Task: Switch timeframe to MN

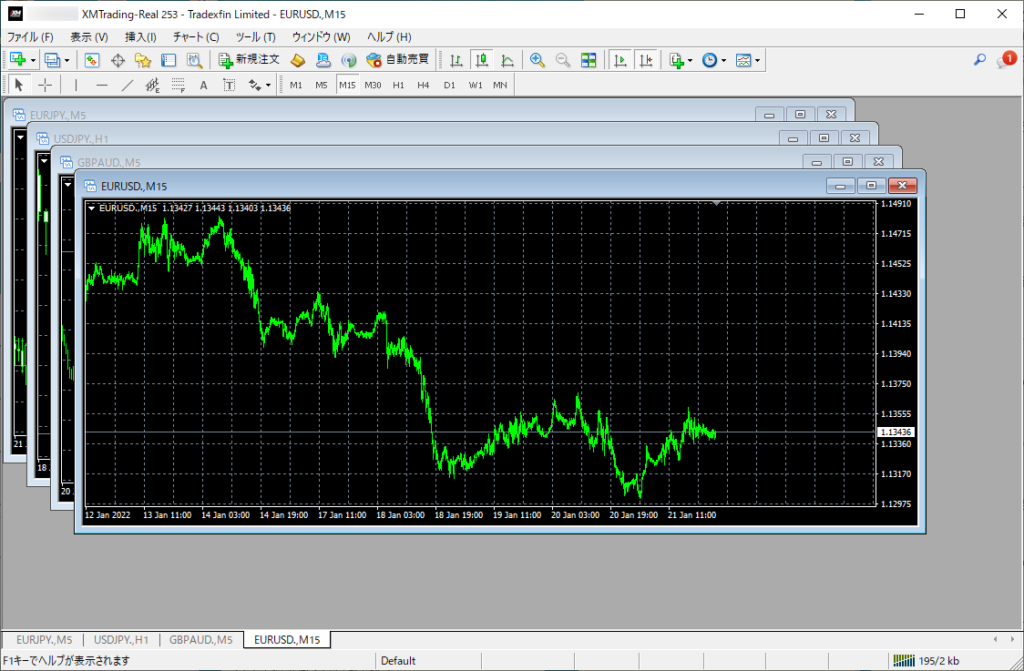Action: click(500, 85)
